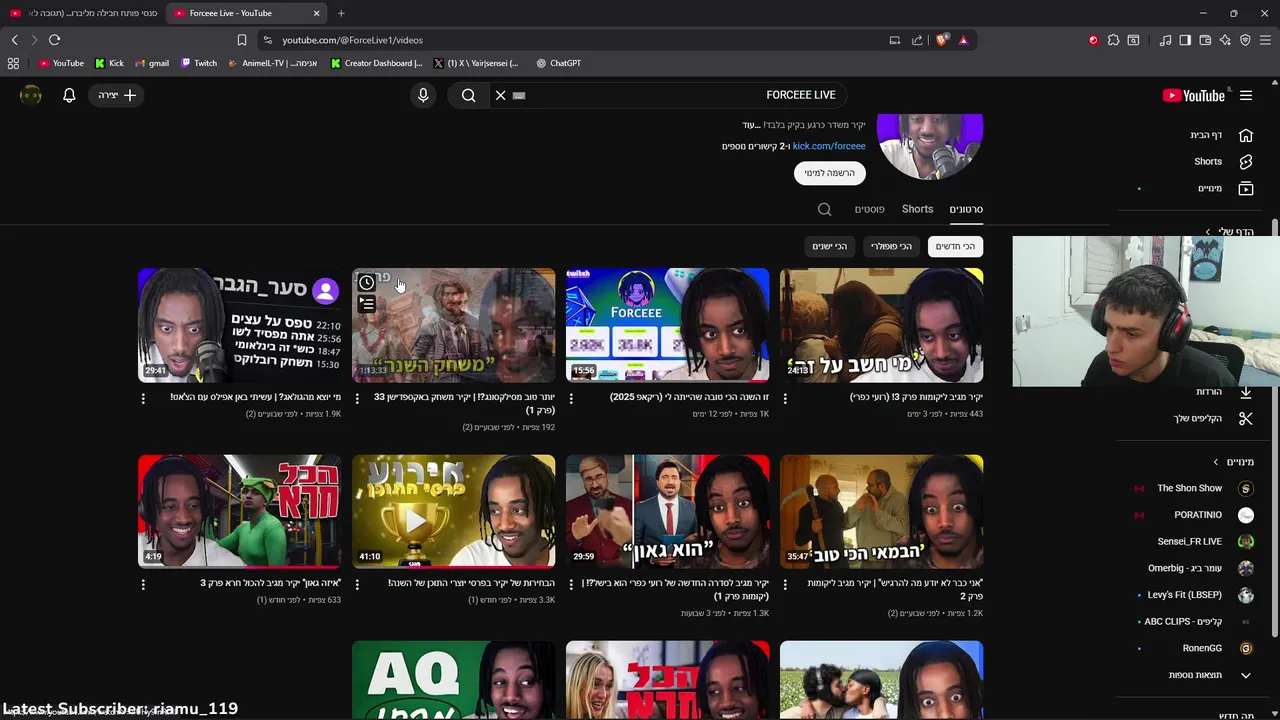Start voice search with the microphone
Screen dimensions: 1280x720
click(423, 95)
